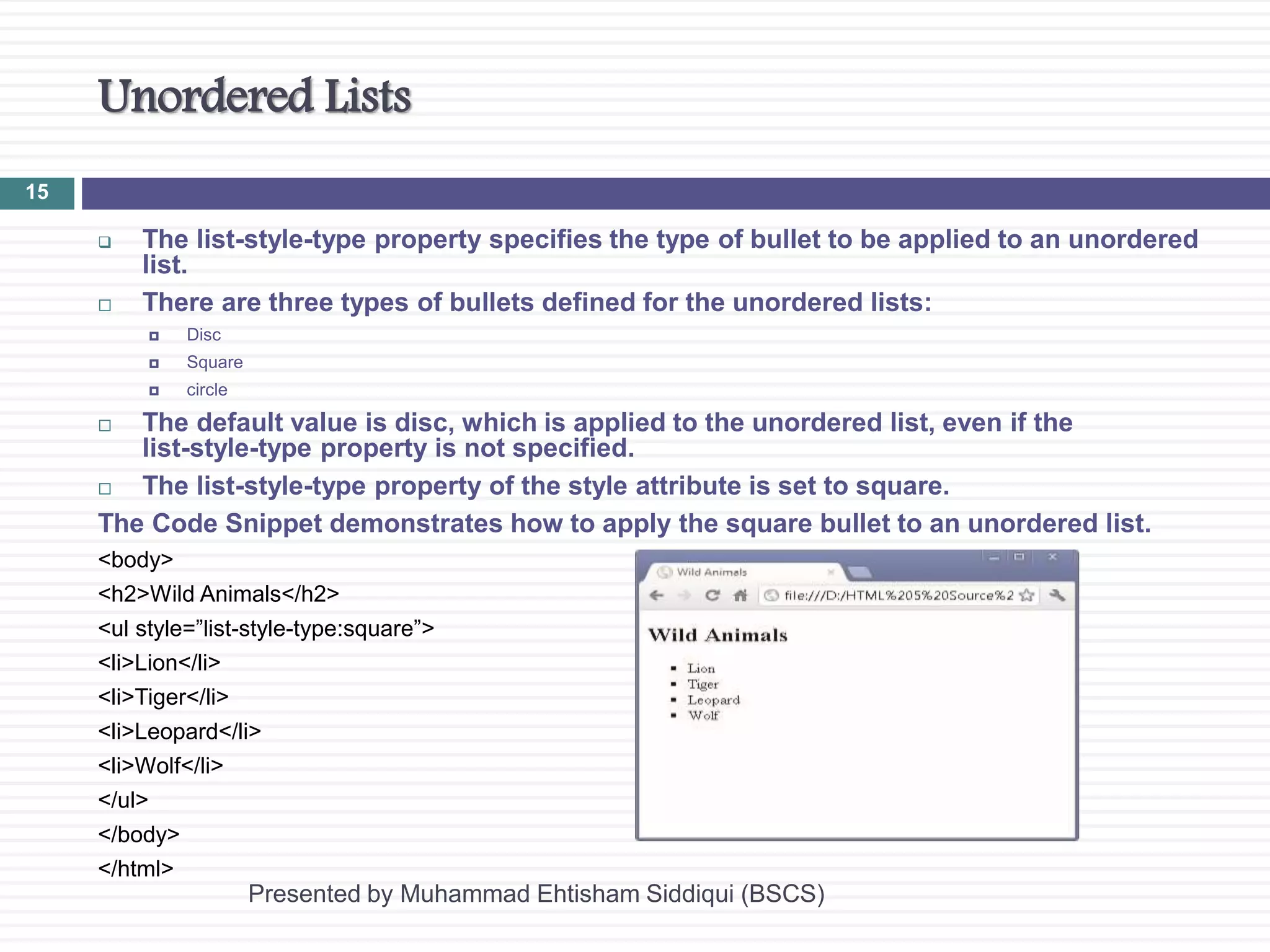Click the <li>Leopard</li> code line

[180, 731]
